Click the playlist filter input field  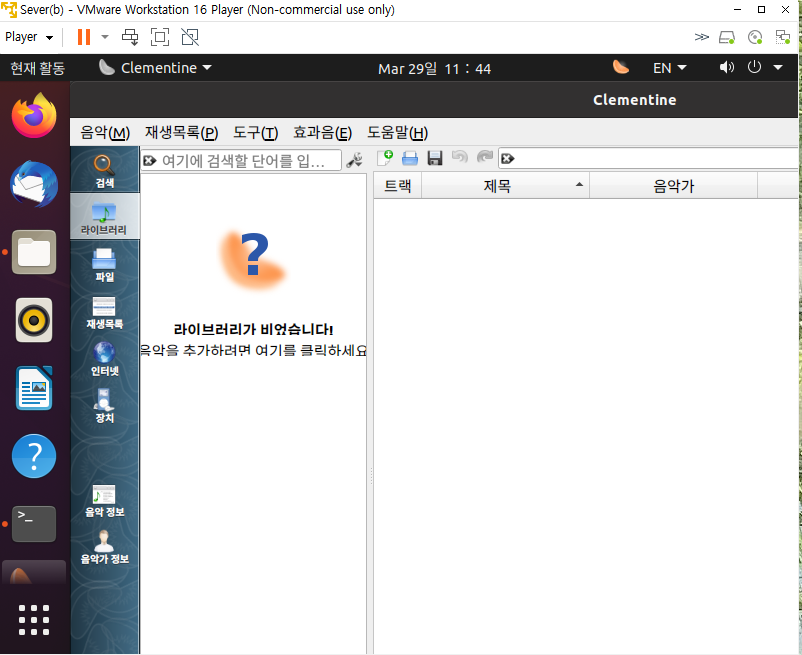click(x=649, y=159)
